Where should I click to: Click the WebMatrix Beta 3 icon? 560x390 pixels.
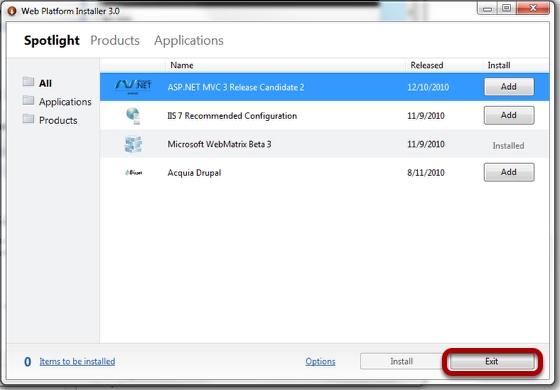pyautogui.click(x=133, y=144)
